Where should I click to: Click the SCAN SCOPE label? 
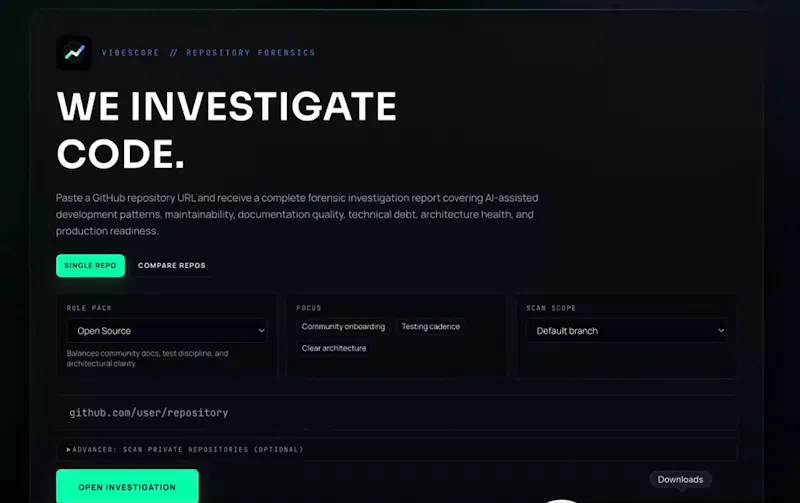coord(551,308)
